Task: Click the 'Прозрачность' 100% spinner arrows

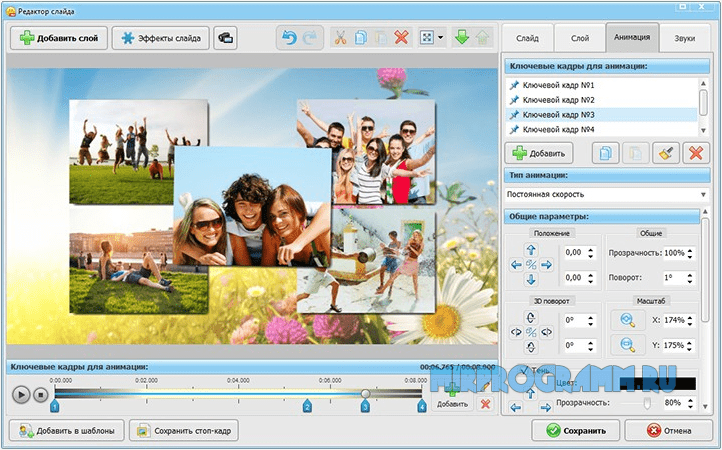Action: click(690, 253)
